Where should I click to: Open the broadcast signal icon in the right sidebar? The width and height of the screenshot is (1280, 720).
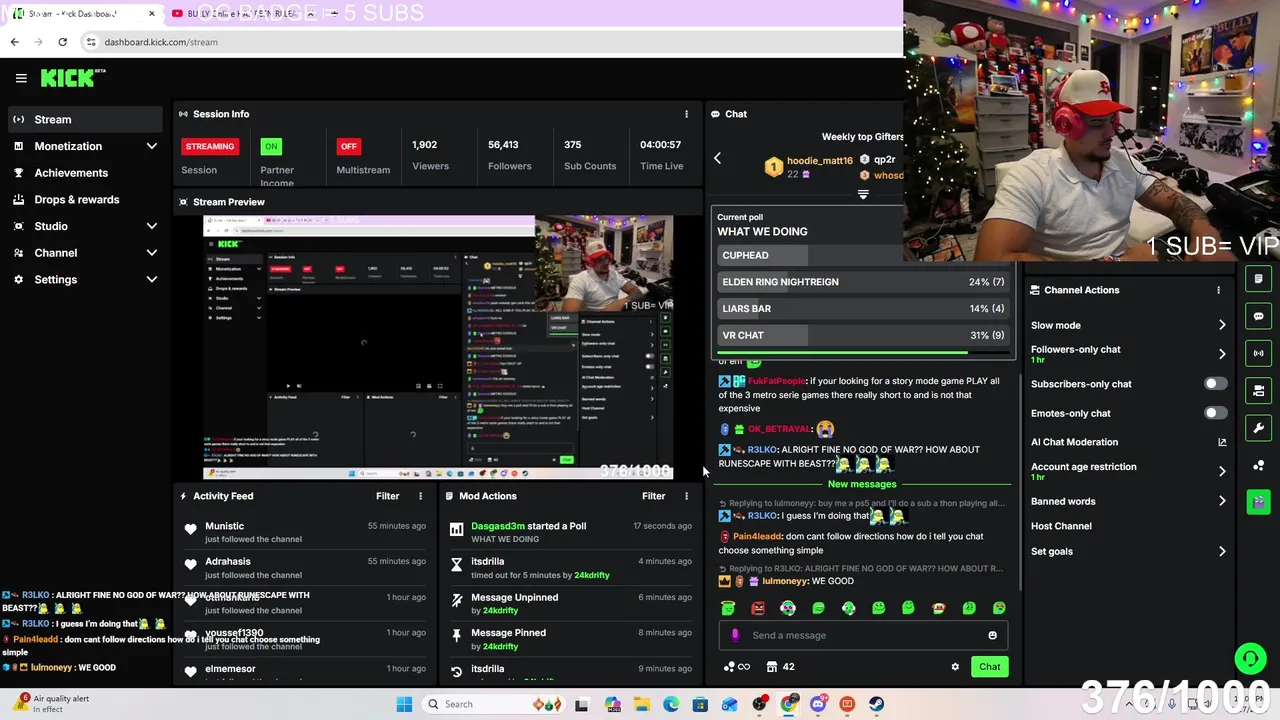1259,353
